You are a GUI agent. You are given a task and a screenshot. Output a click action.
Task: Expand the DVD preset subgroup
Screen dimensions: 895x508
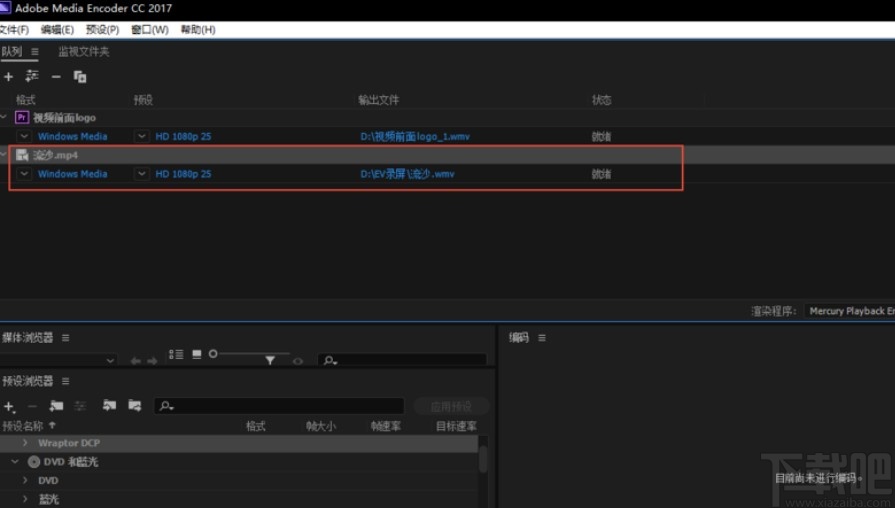(25, 481)
